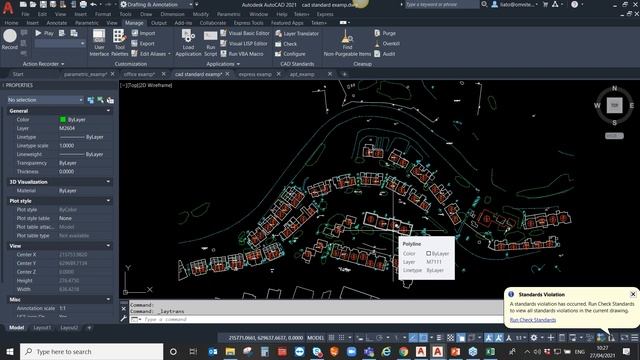Image resolution: width=640 pixels, height=360 pixels.
Task: Toggle polar tracking in status bar
Action: click(379, 338)
